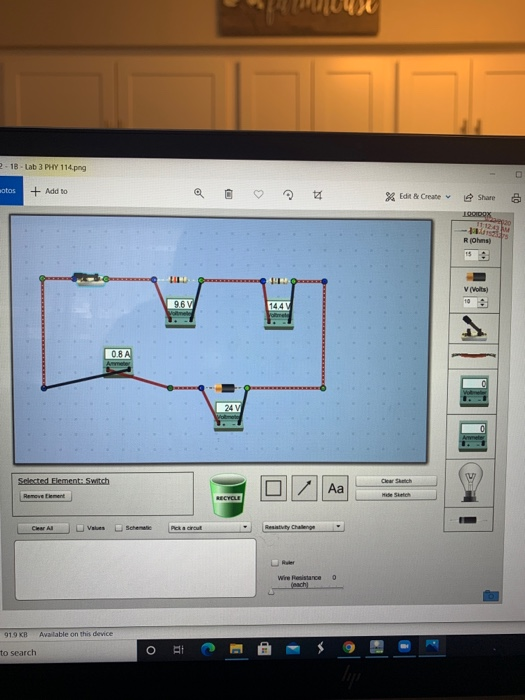Screen dimensions: 525x700
Task: Click the Wire Resistance slider handle
Action: (271, 592)
